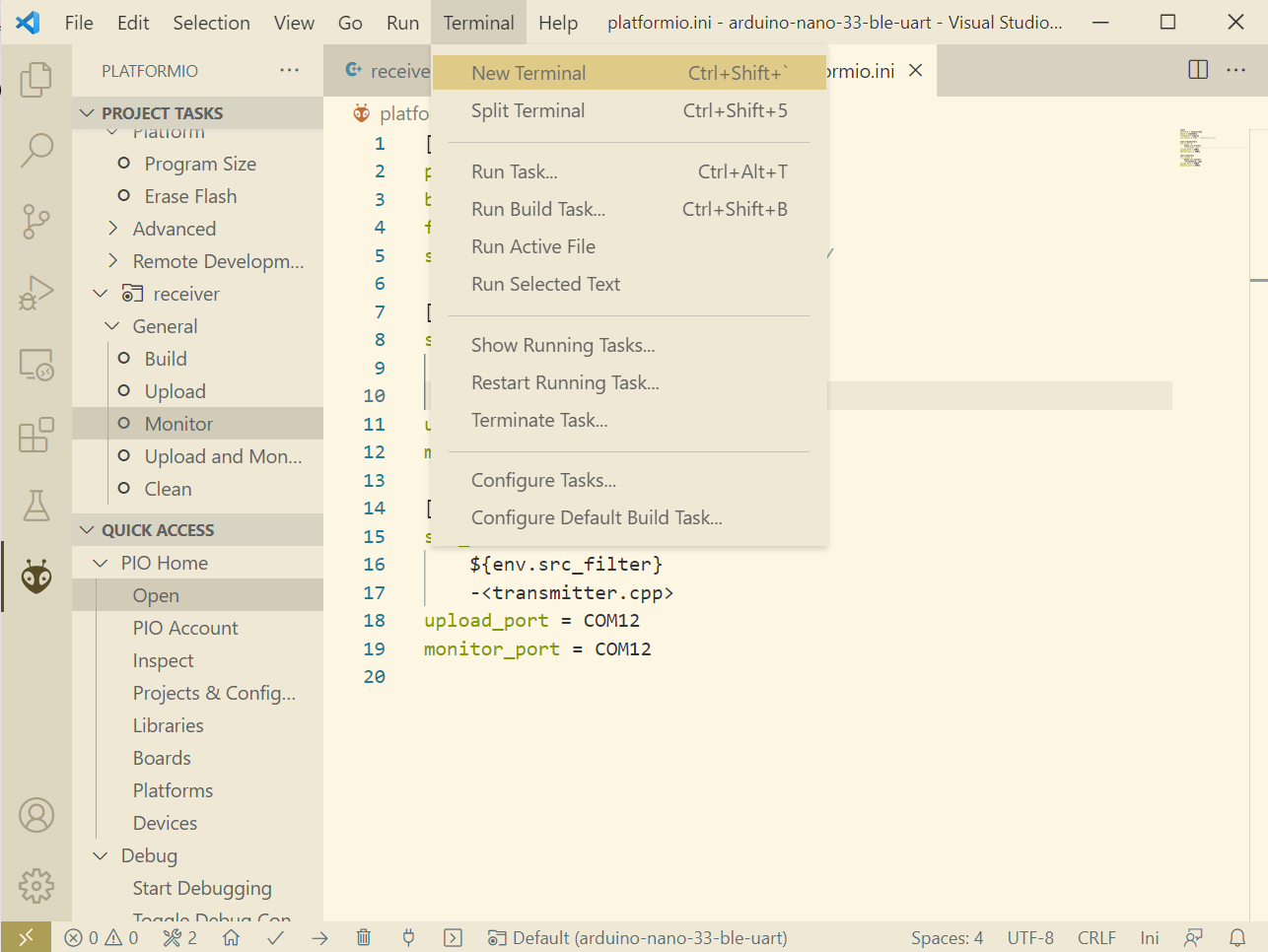Open the File menu
Screen dimensions: 1268x952
click(x=79, y=23)
